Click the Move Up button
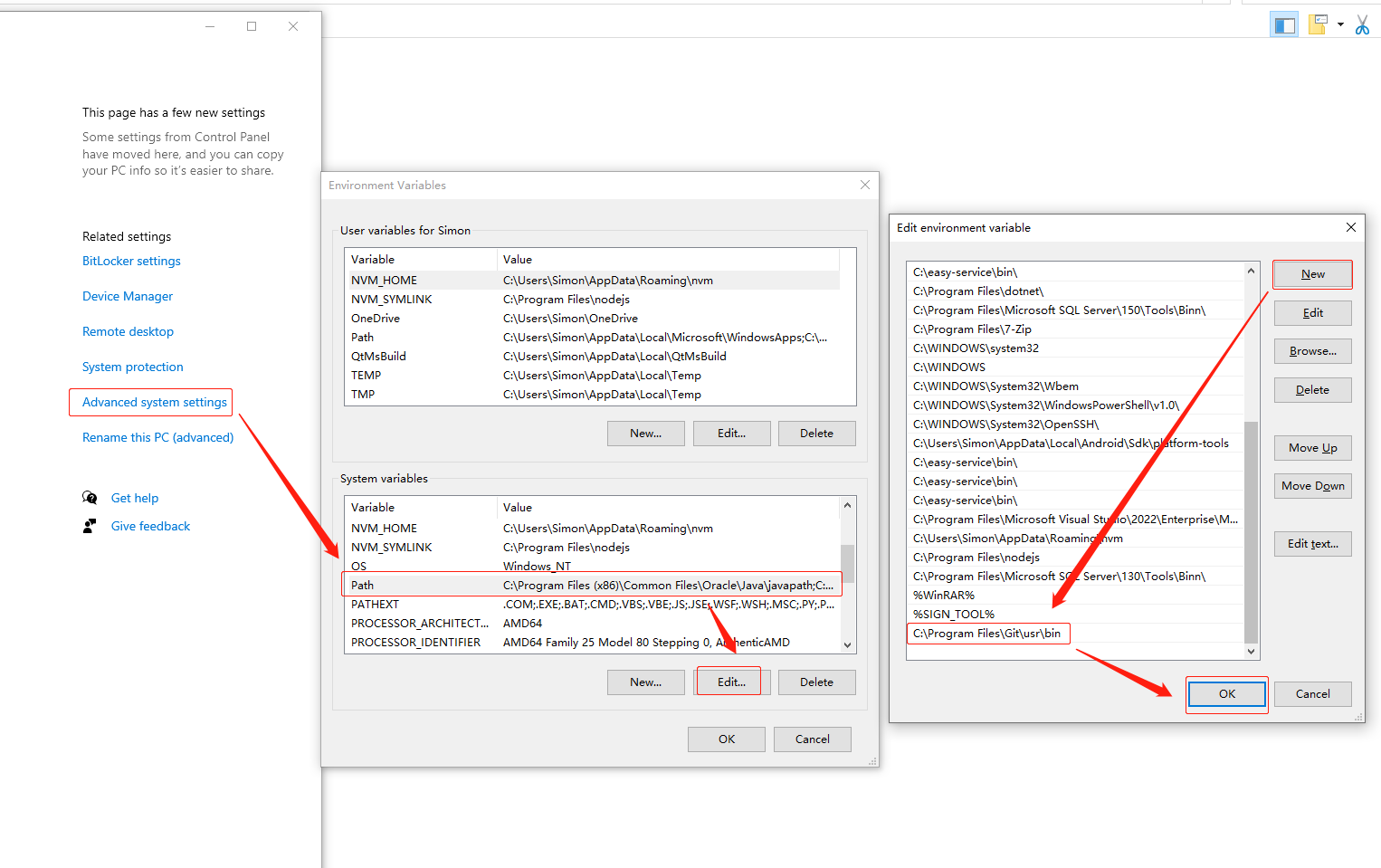Image resolution: width=1381 pixels, height=868 pixels. pos(1313,448)
